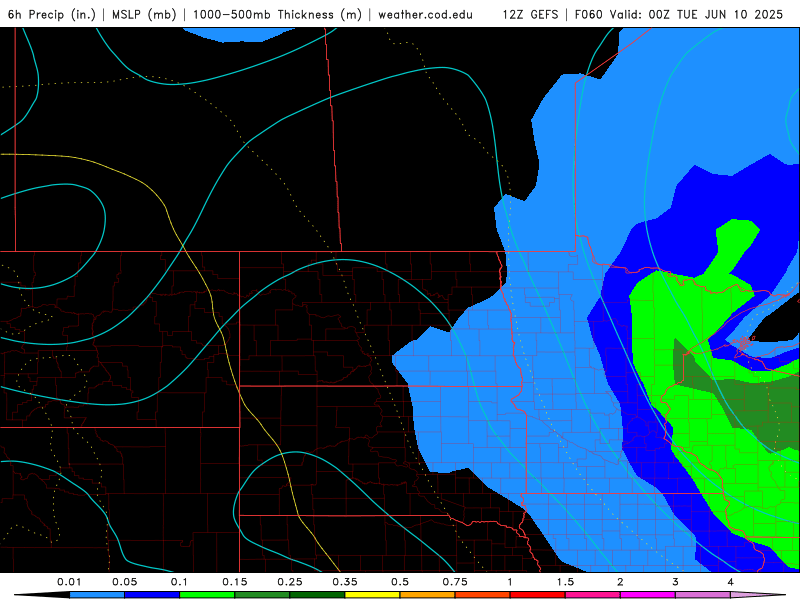Image resolution: width=800 pixels, height=600 pixels.
Task: Click the 1.5 legend value
Action: pos(565,582)
